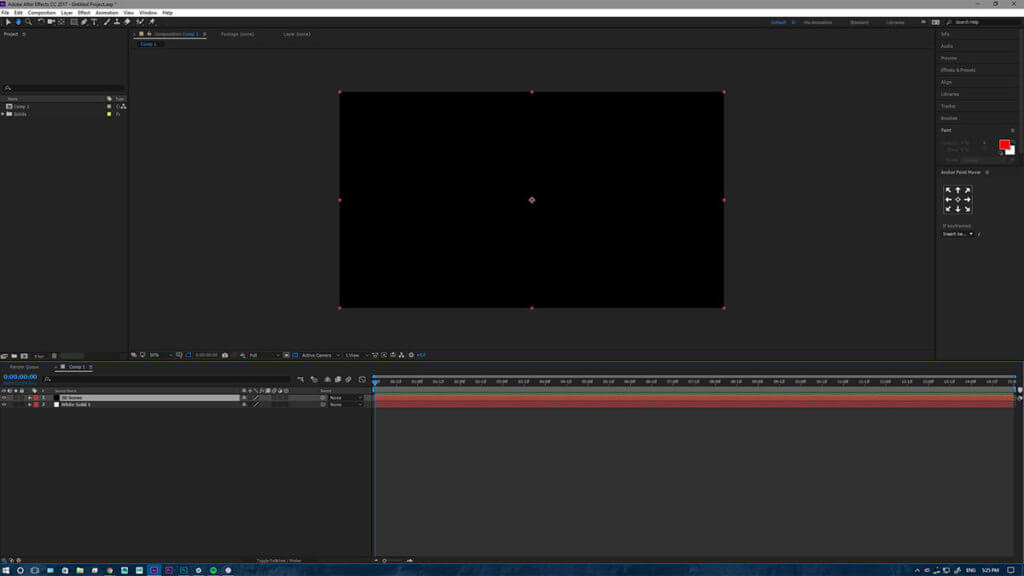The image size is (1024, 576).
Task: Hide the White Solid 1 layer
Action: point(4,405)
